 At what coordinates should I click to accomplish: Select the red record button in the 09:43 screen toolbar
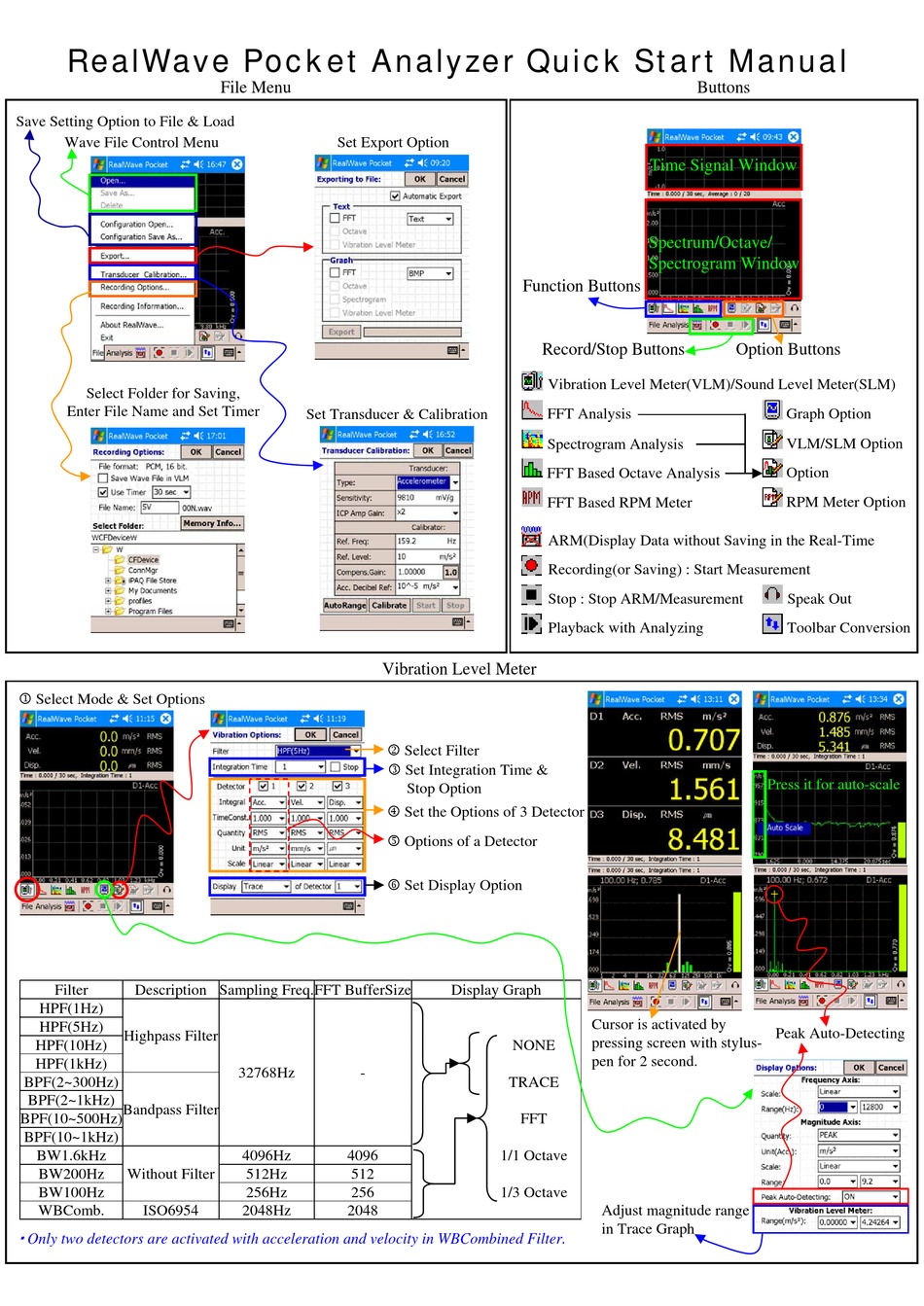(x=715, y=325)
